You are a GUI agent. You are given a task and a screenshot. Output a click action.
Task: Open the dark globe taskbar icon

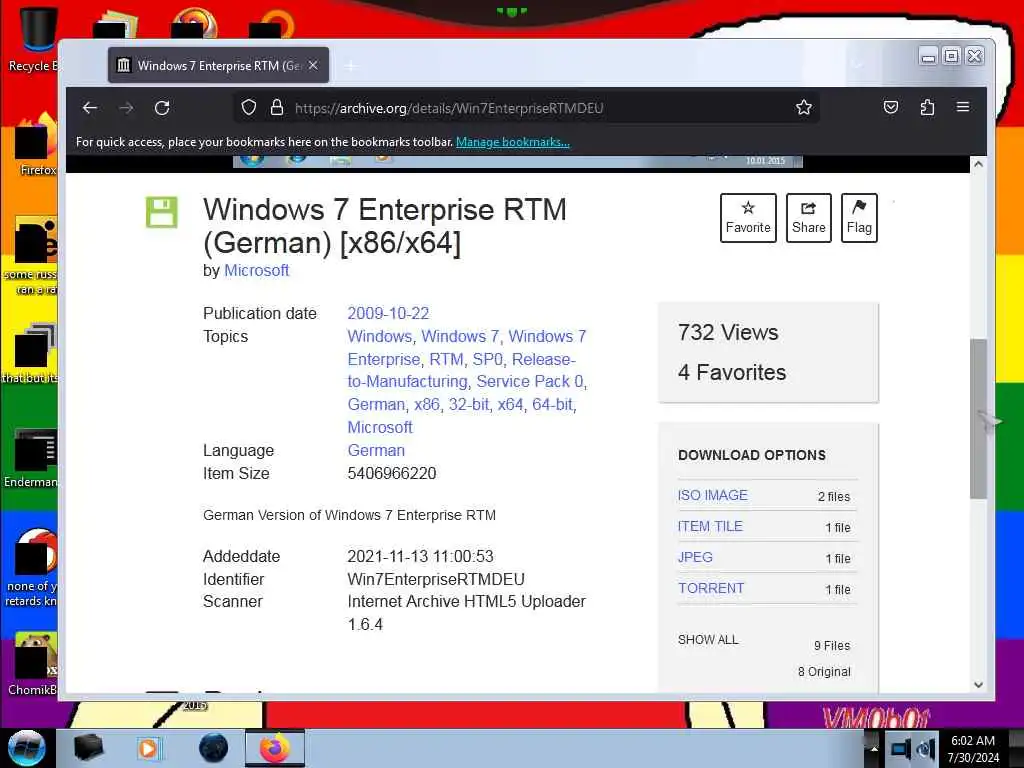tap(214, 748)
